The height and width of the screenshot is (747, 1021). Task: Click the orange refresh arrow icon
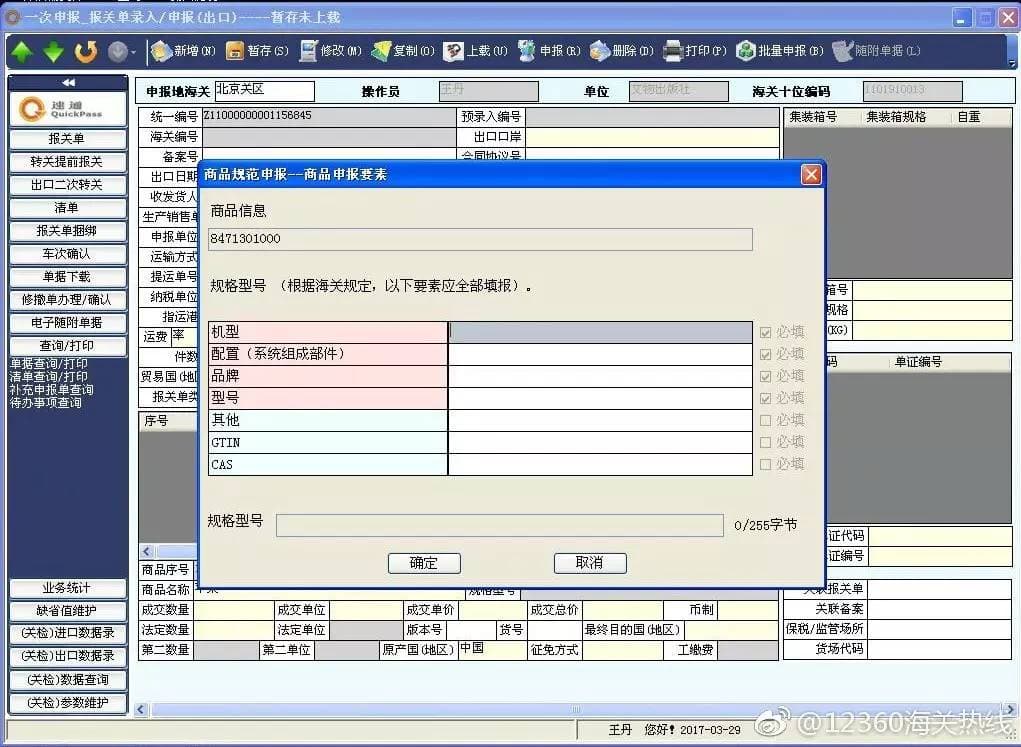86,51
